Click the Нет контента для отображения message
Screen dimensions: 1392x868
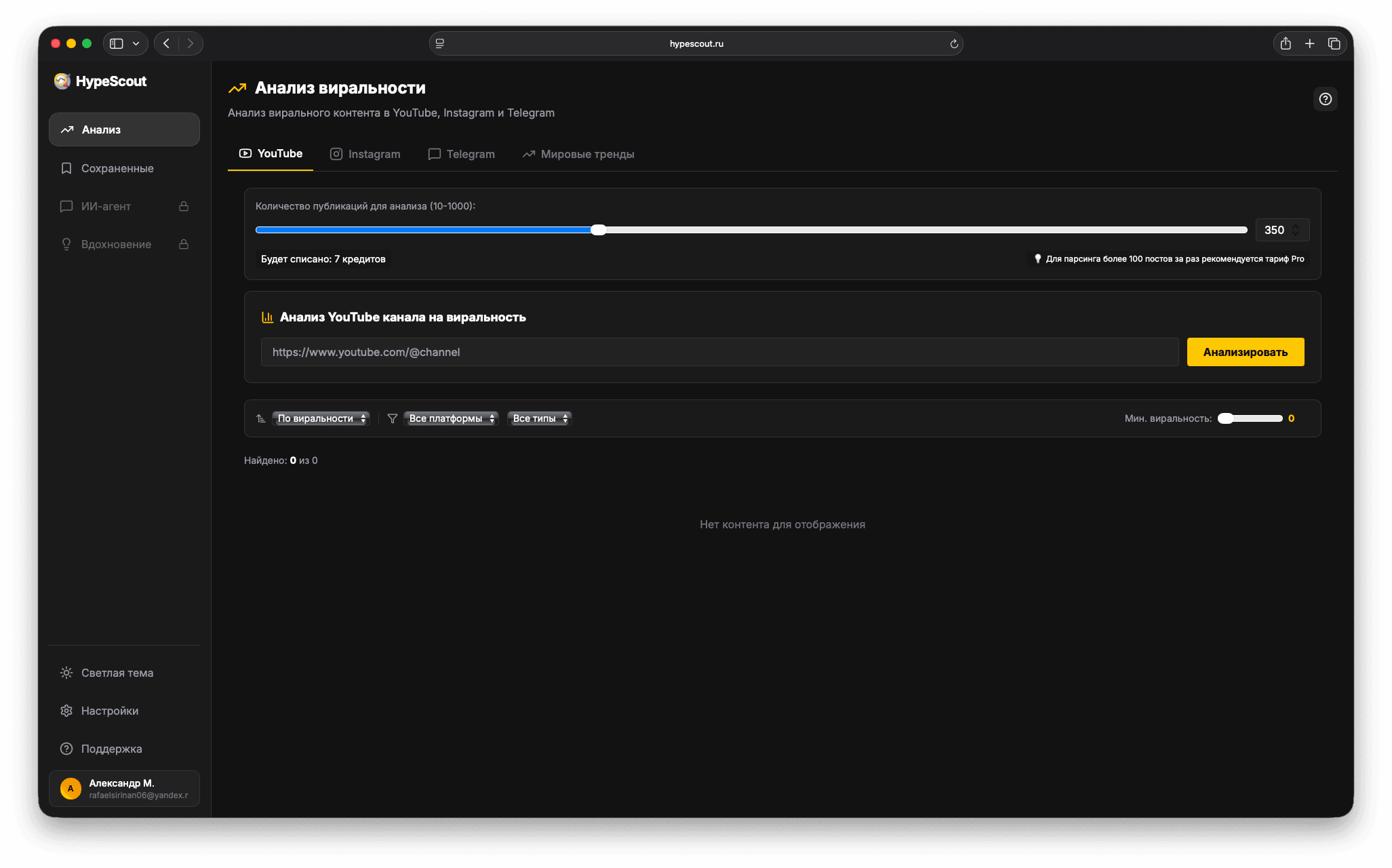pos(782,524)
